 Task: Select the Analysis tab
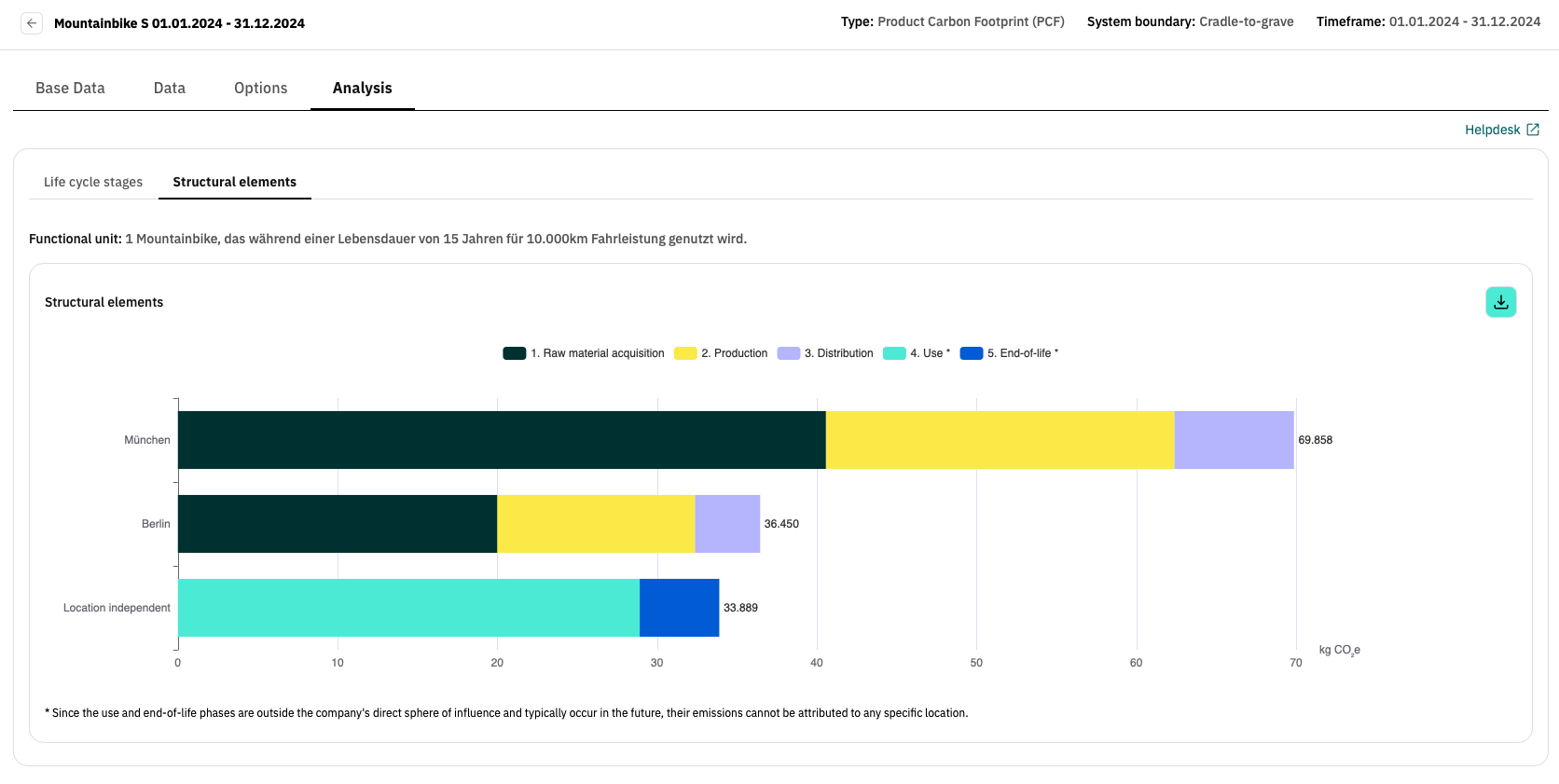point(362,88)
